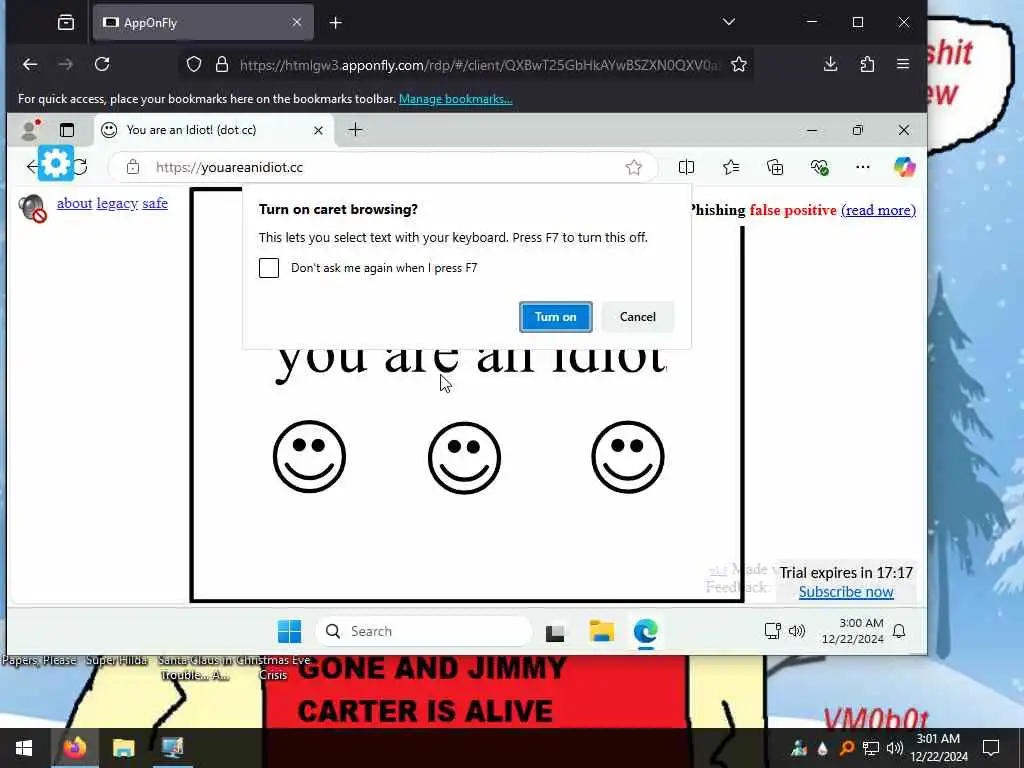Open Microsoft Edge on remote taskbar

(646, 632)
